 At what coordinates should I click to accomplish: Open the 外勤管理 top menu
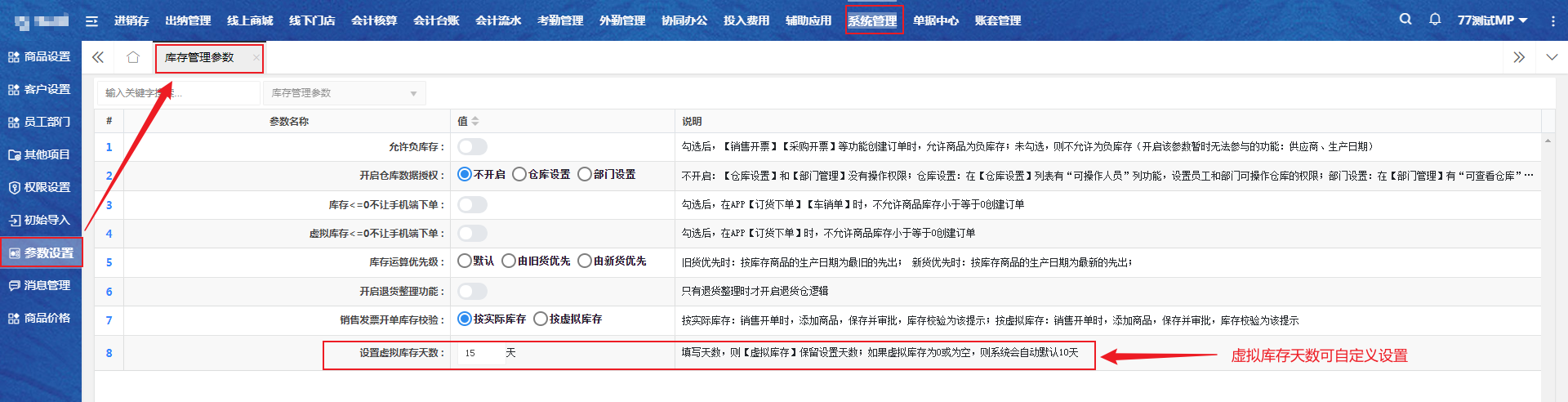click(x=622, y=20)
